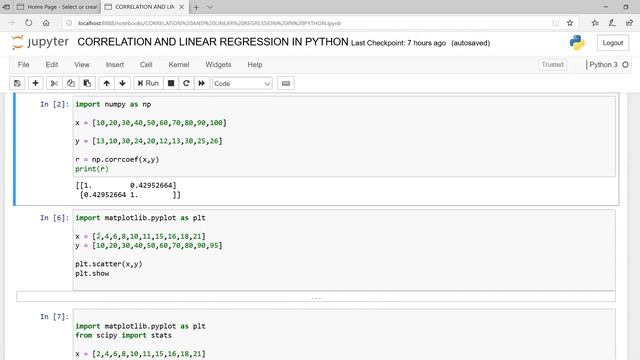Image resolution: width=640 pixels, height=360 pixels.
Task: Add page to favorites with star icon
Action: pos(570,23)
